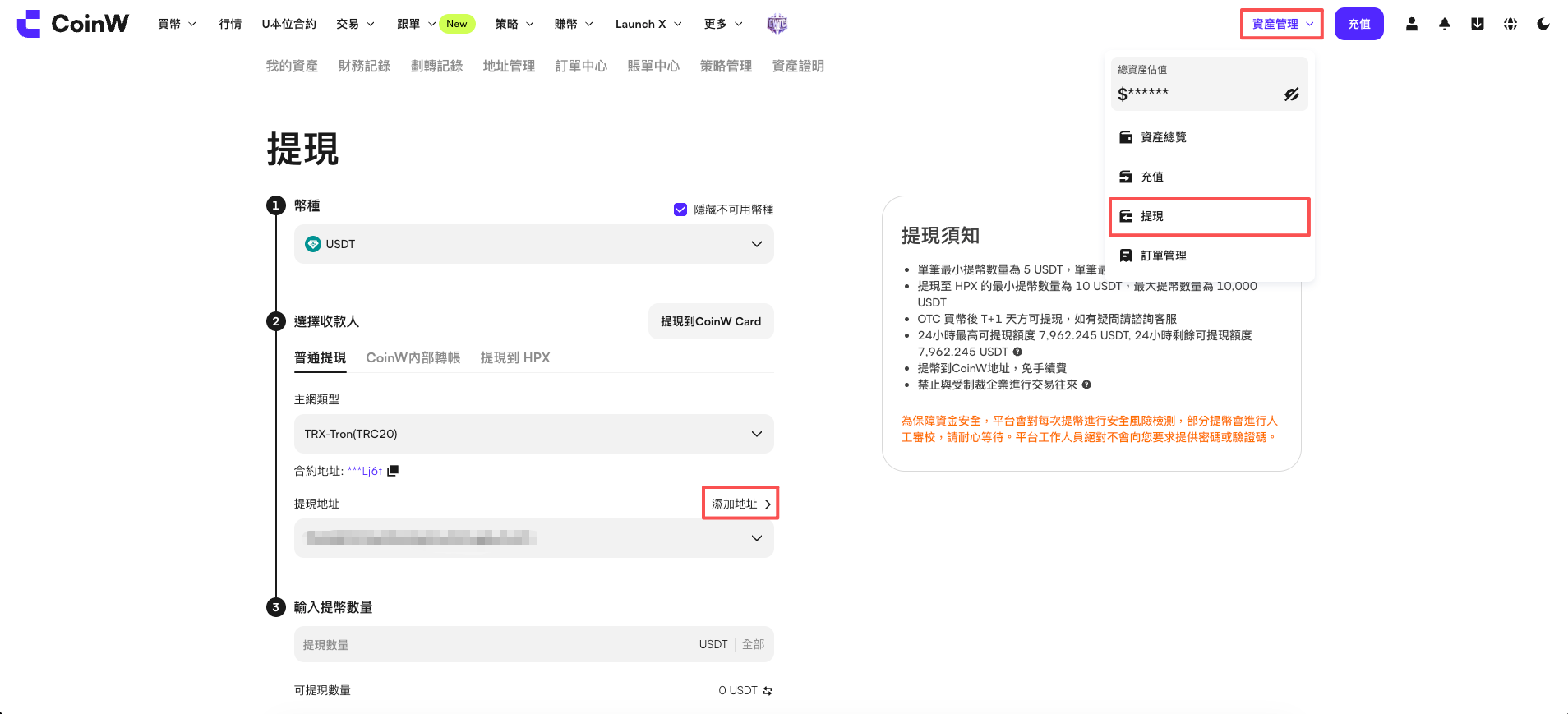The image size is (1568, 714).
Task: Click the New badge beside 跟單
Action: click(x=457, y=24)
